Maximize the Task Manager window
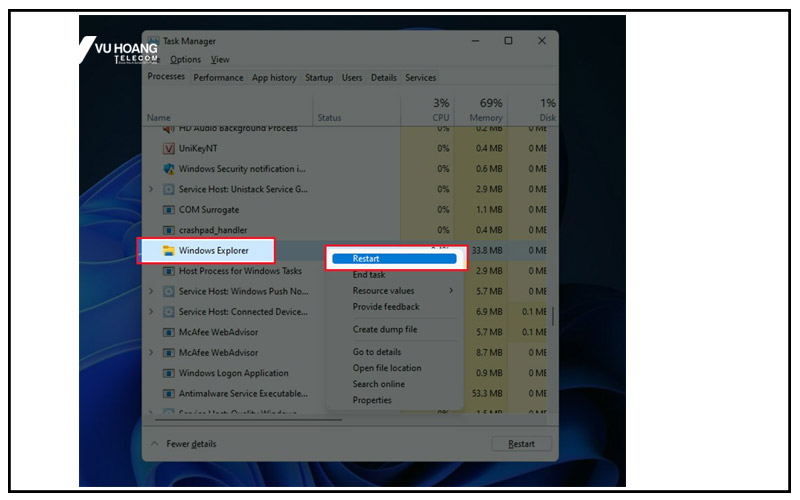 click(508, 41)
